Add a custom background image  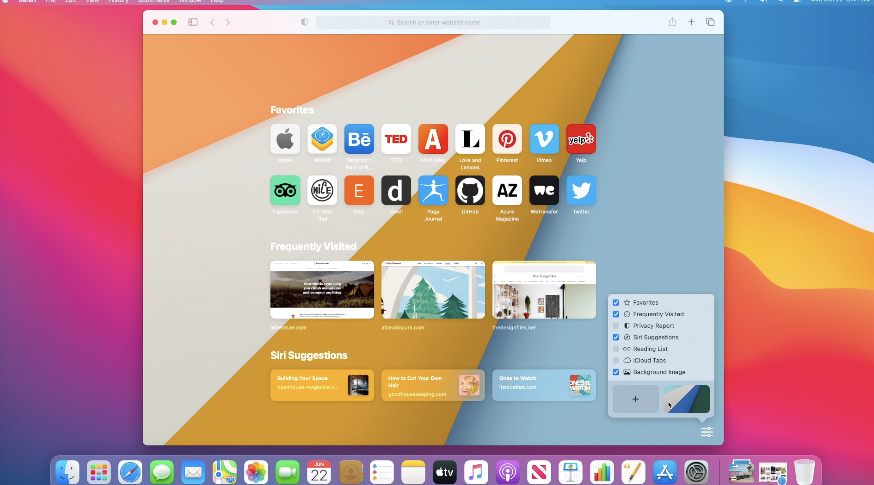click(635, 399)
